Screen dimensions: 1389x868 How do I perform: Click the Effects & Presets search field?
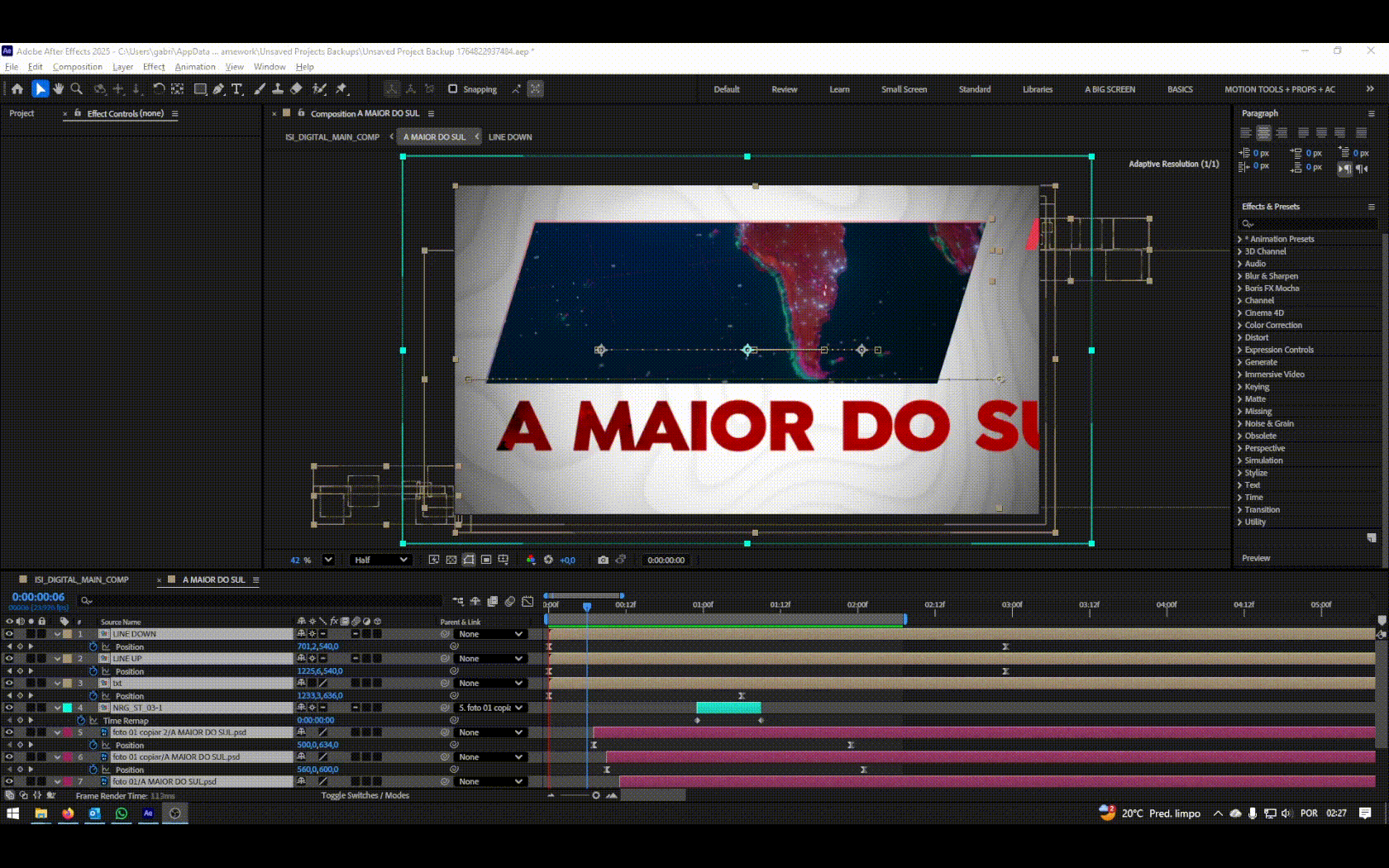point(1308,223)
